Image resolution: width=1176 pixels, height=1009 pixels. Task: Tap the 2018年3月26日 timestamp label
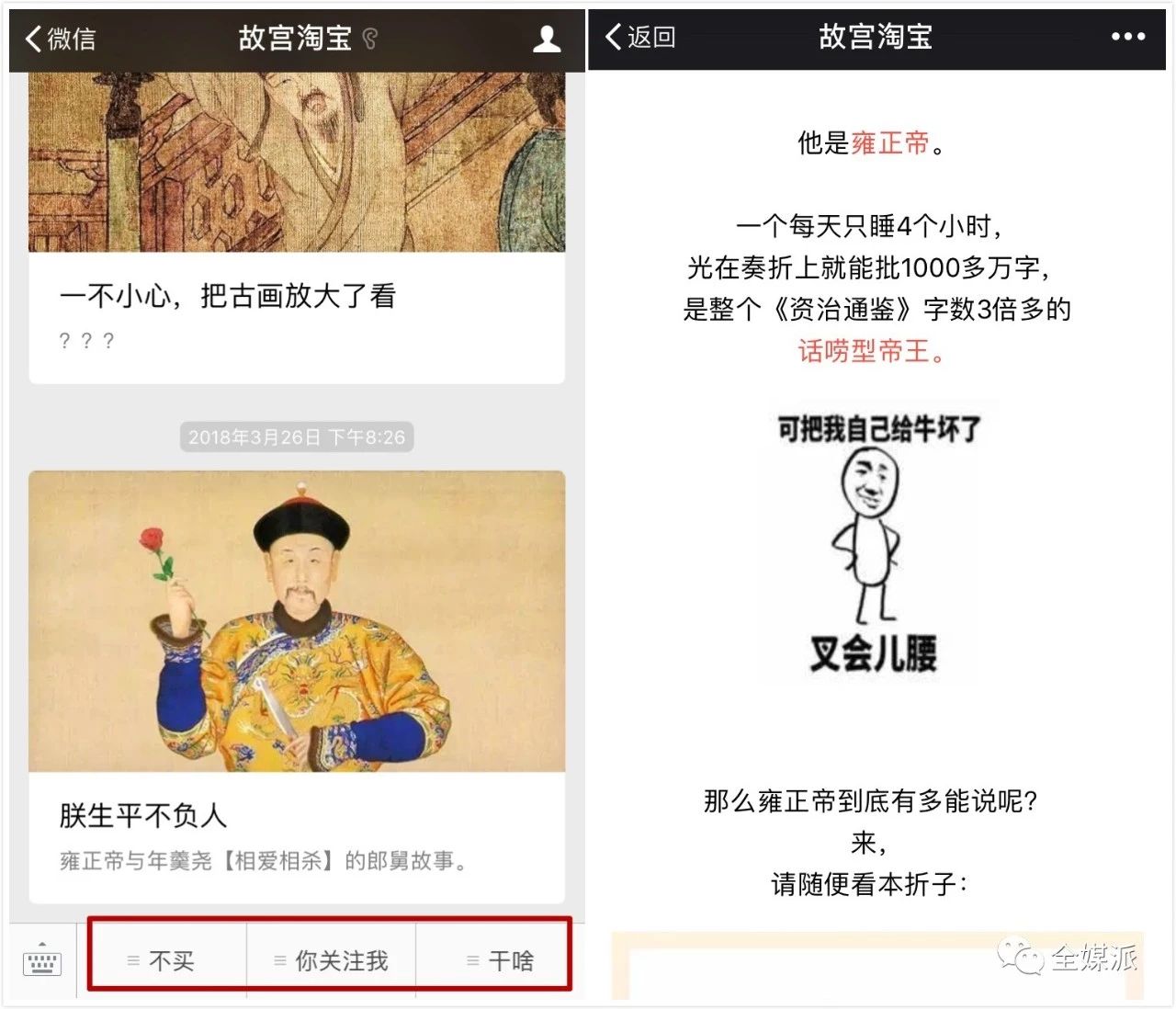(297, 436)
